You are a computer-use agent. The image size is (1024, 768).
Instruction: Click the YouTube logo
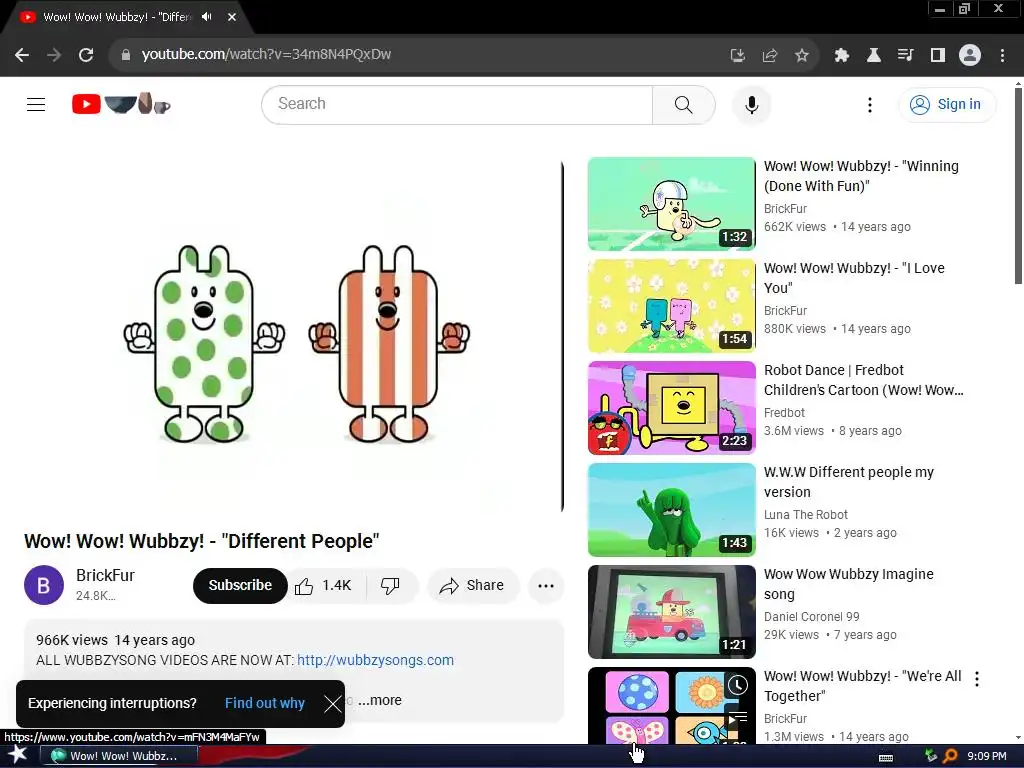coord(121,104)
